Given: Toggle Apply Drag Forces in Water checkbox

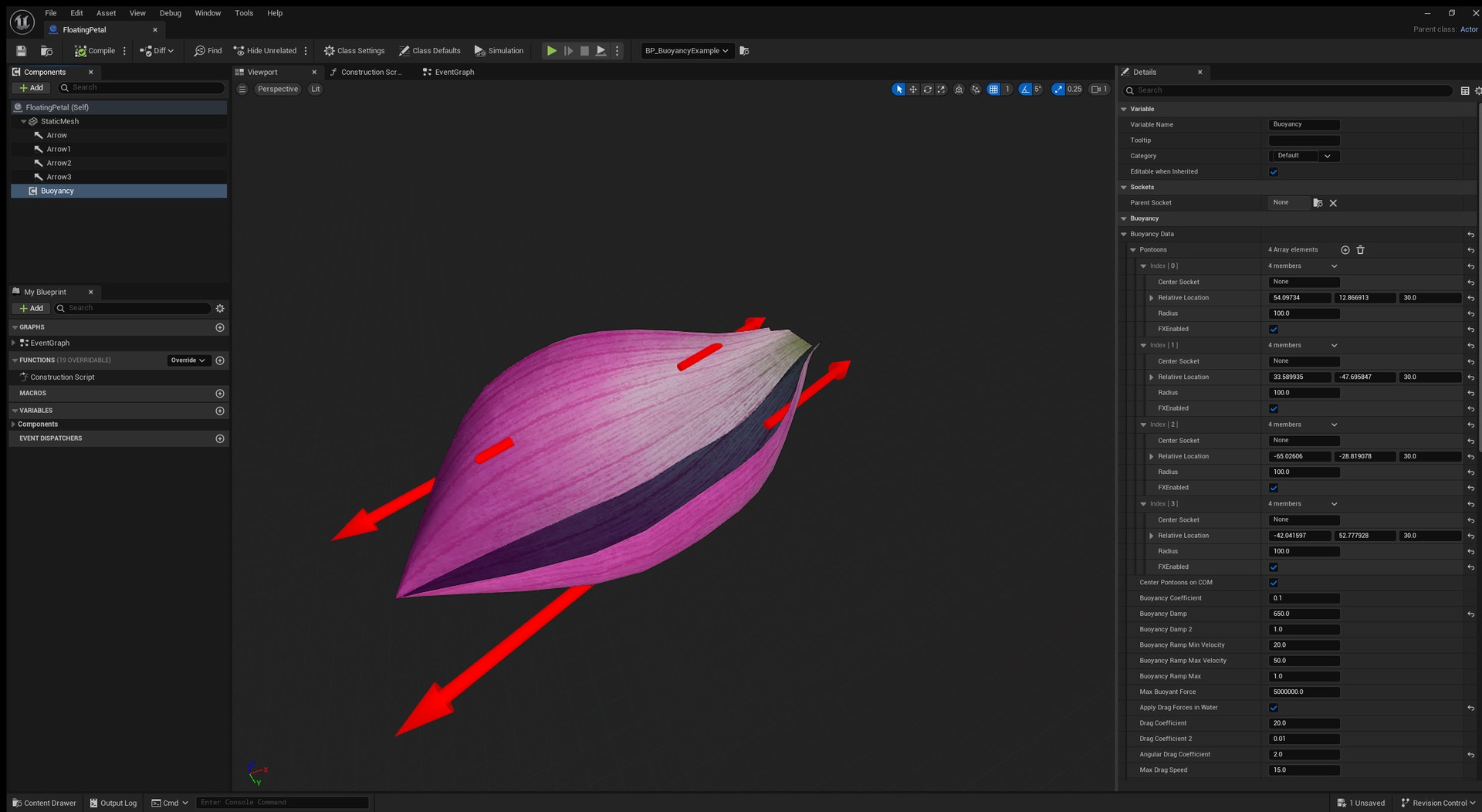Looking at the screenshot, I should point(1274,708).
